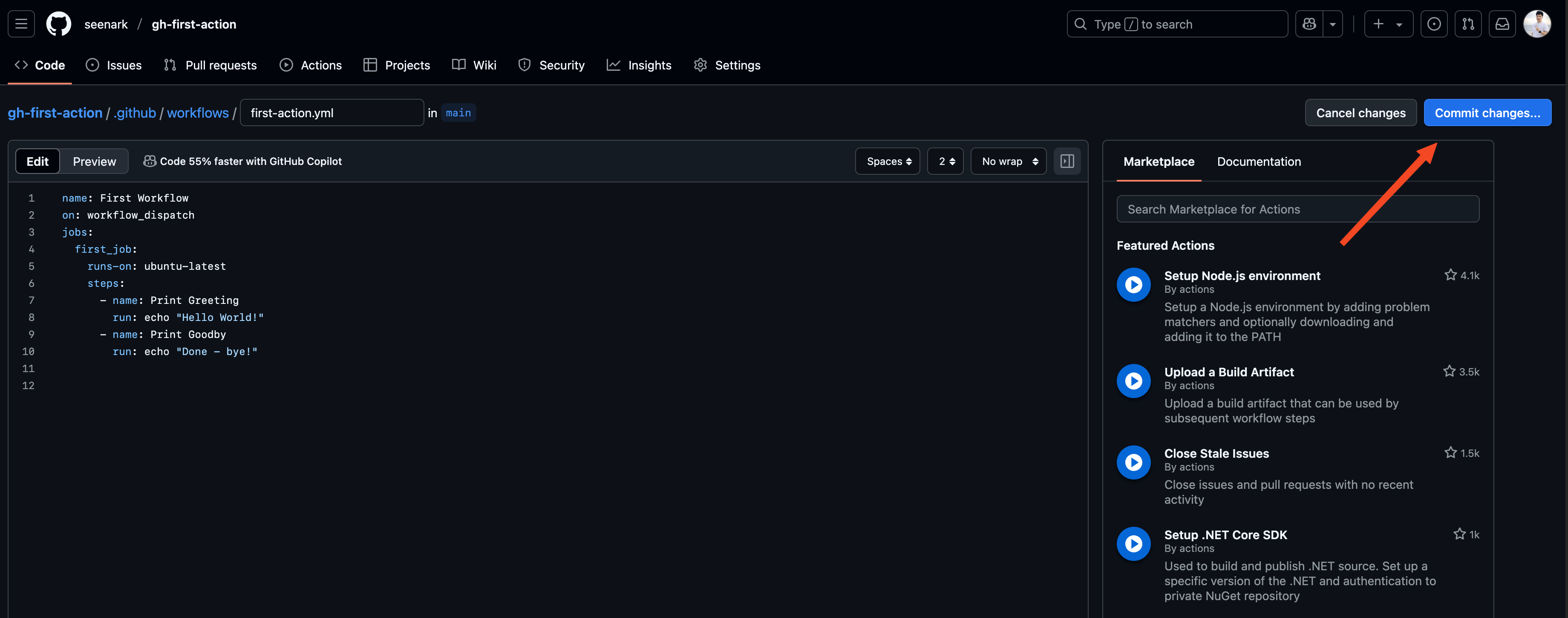Click the Commit changes button
The width and height of the screenshot is (1568, 618).
[x=1487, y=113]
